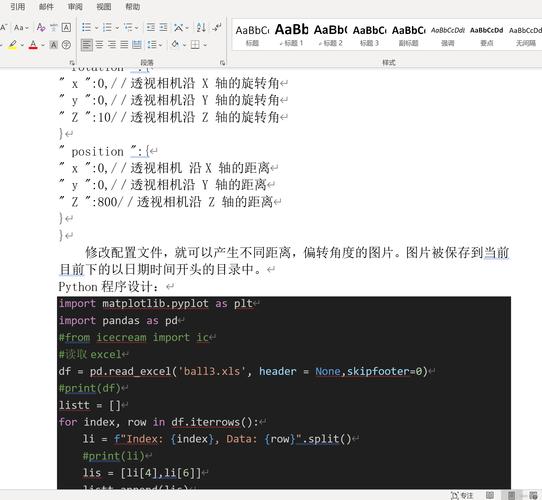Apply paragraph shading paint bucket
Screen dimensions: 542x500
point(175,45)
